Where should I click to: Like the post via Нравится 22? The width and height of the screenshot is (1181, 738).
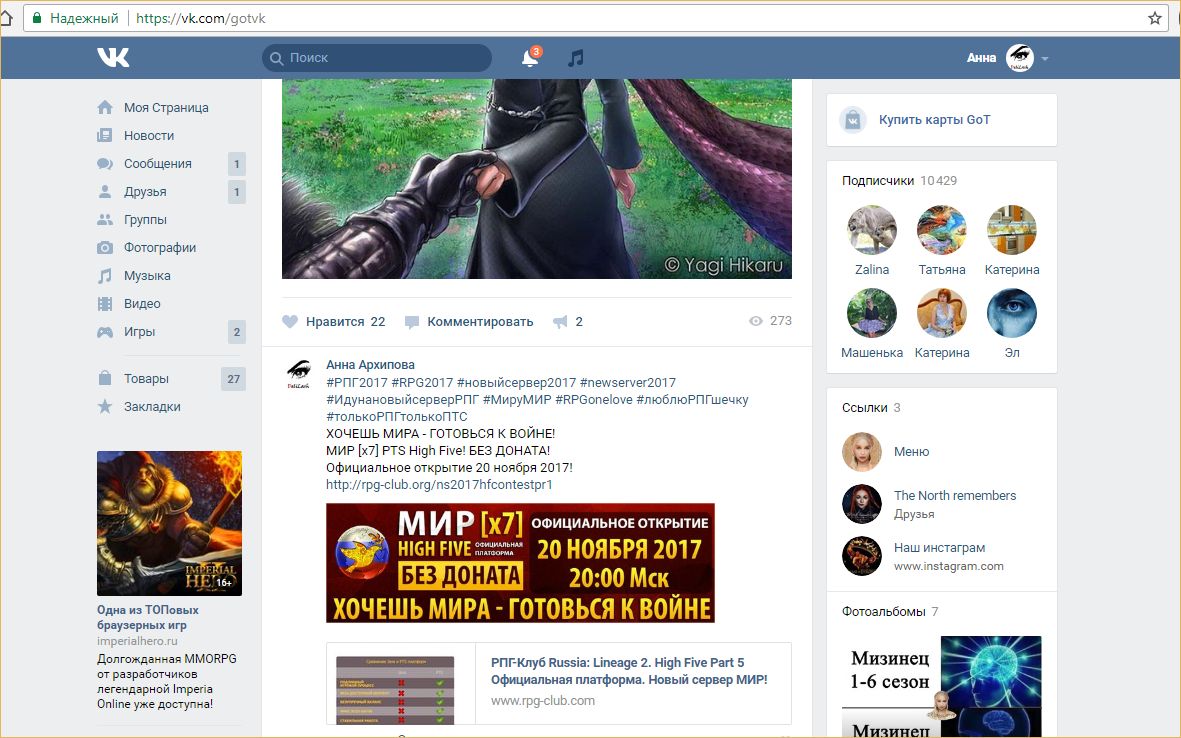[x=334, y=322]
